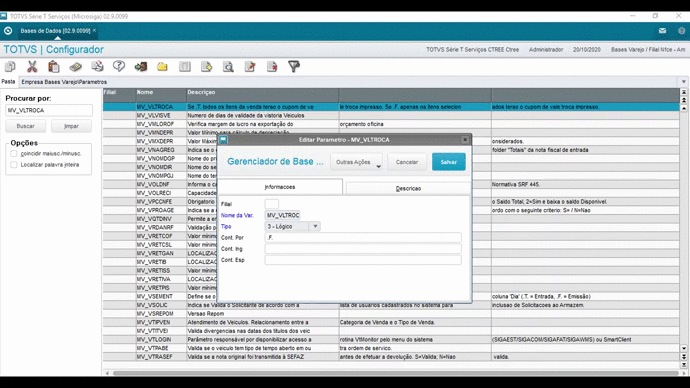
Task: Click the Limpar button
Action: pyautogui.click(x=71, y=126)
